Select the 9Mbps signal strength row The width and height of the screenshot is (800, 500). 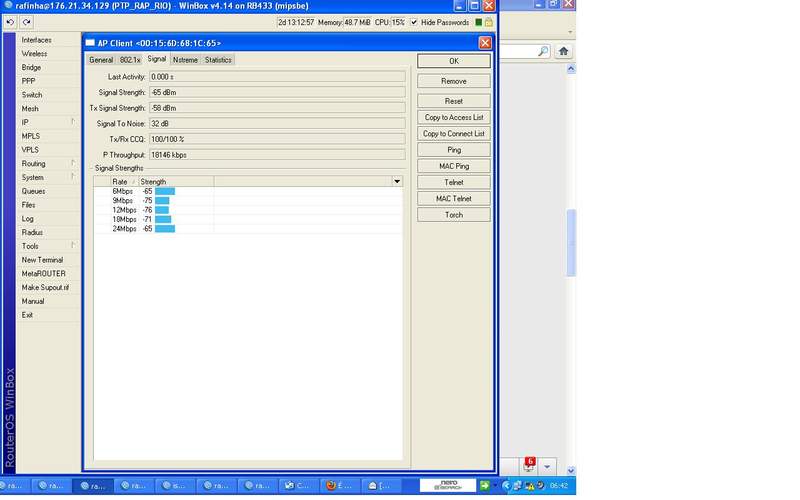[248, 201]
